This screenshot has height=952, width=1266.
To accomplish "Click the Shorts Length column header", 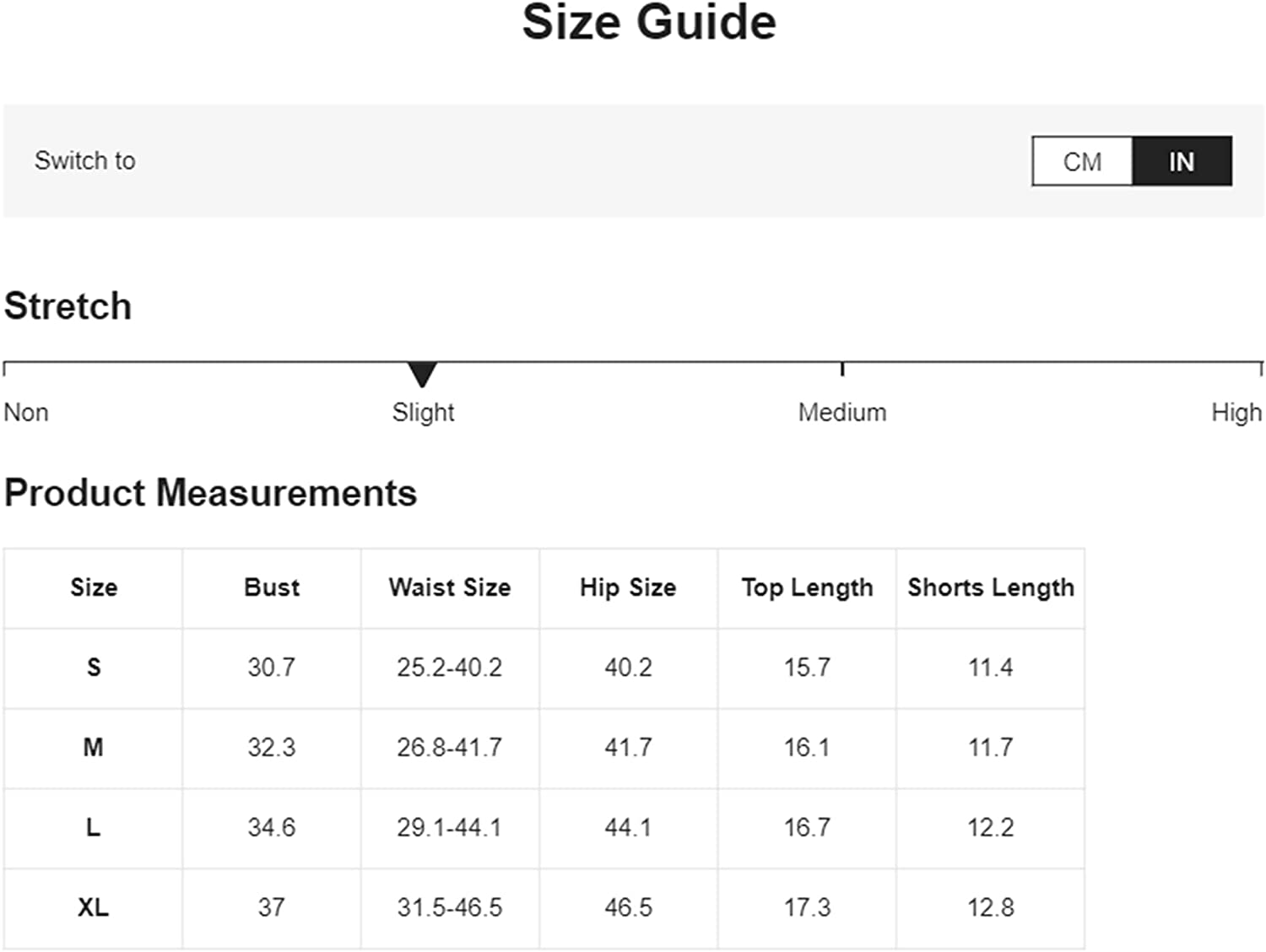I will [x=991, y=587].
